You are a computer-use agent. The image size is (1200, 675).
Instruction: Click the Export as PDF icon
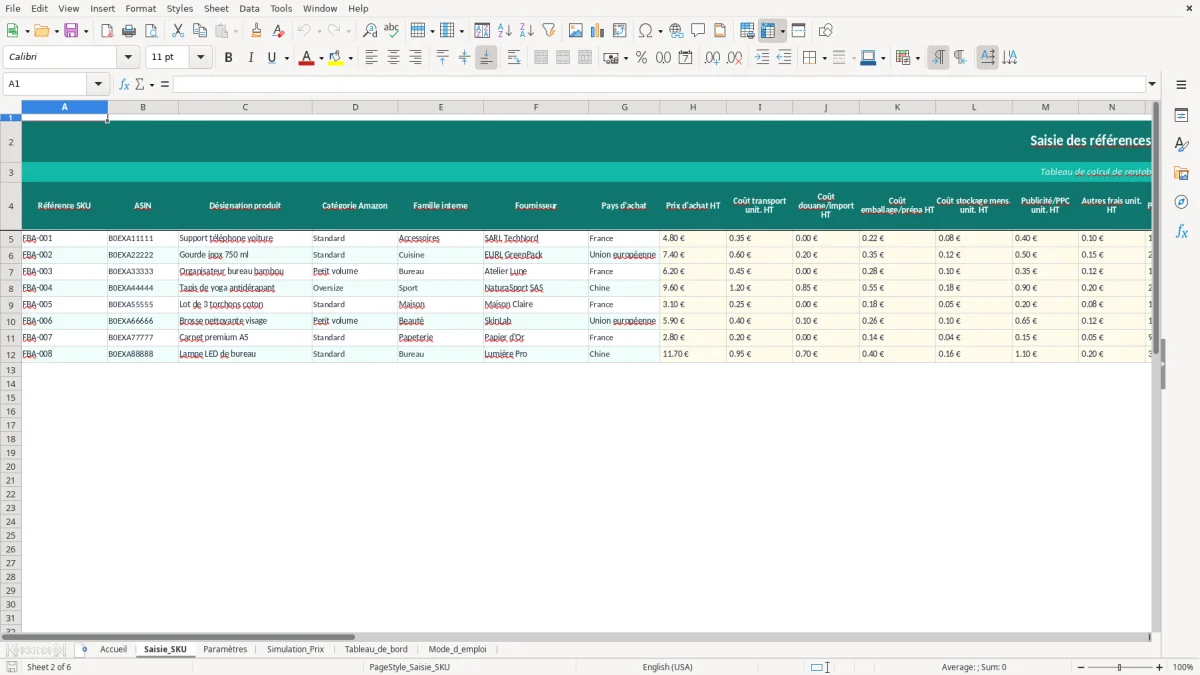107,31
